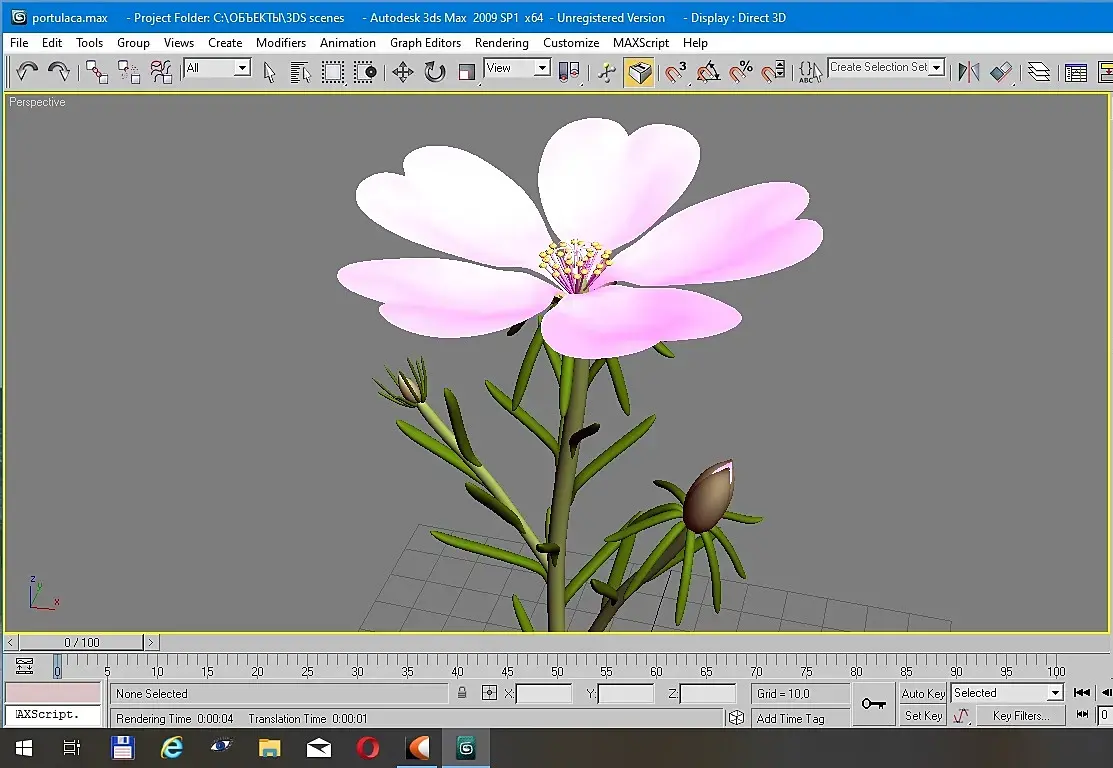Screen dimensions: 1113x768
Task: Open the Create Selection Set dropdown
Action: (937, 68)
